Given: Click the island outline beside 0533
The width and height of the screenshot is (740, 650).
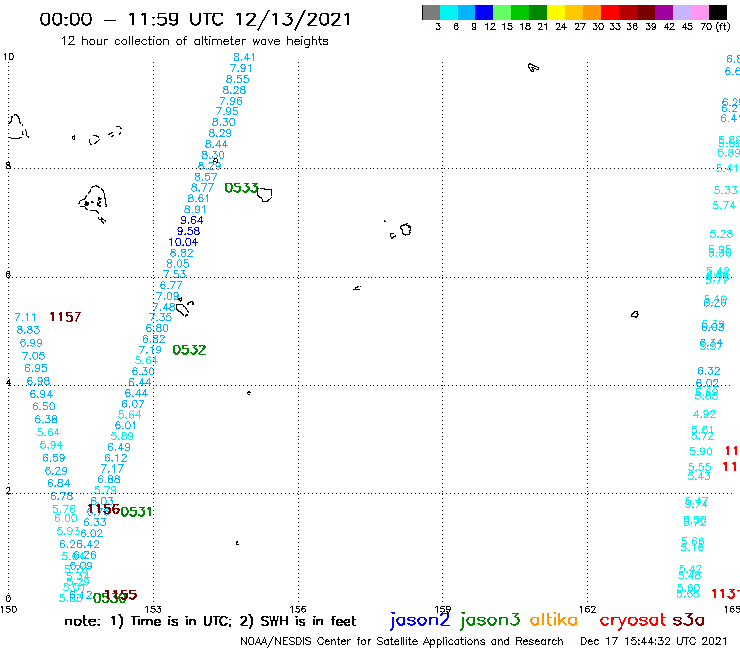Looking at the screenshot, I should tap(264, 194).
